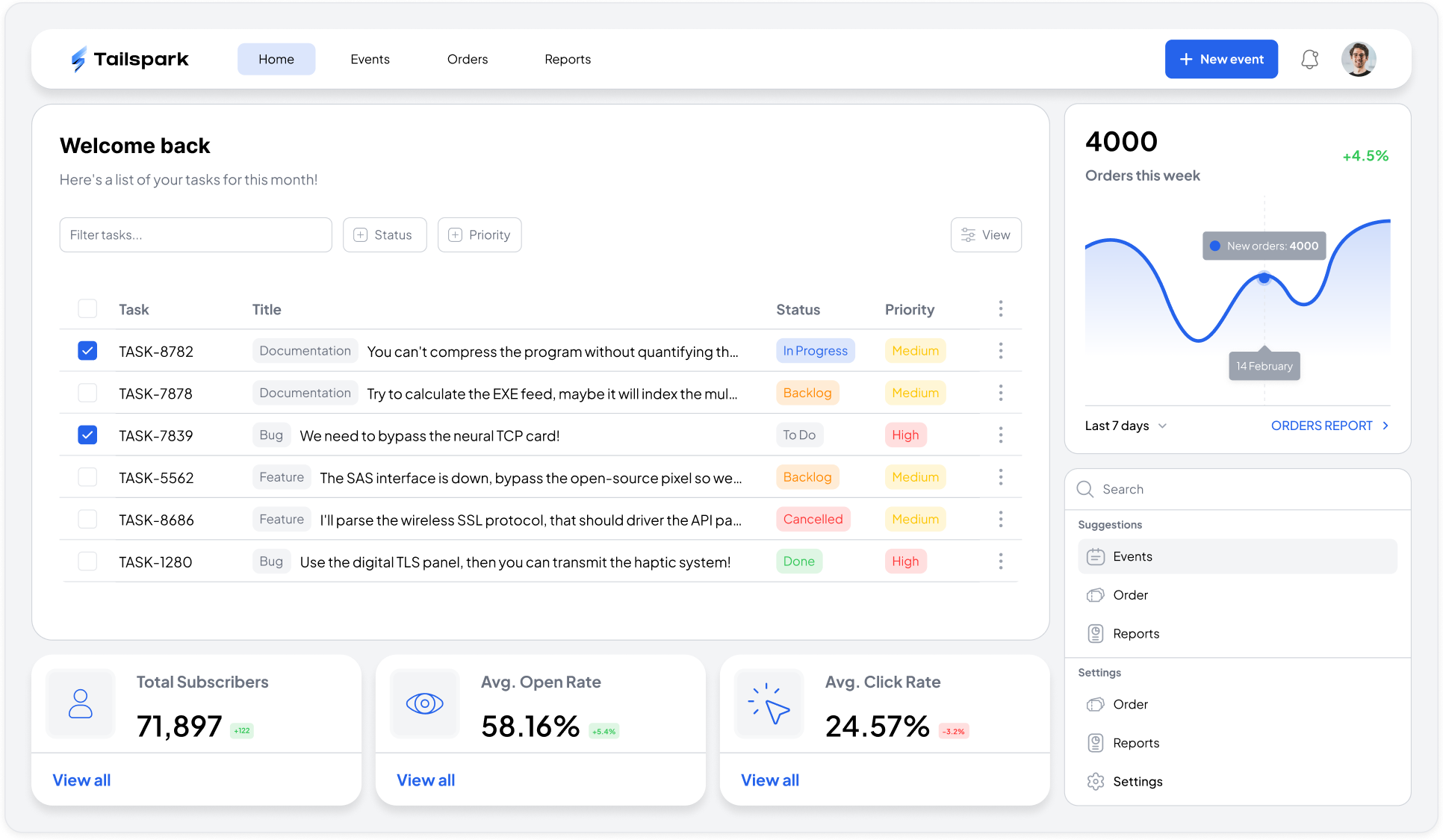Uncheck the TASK-8782 checkbox

87,350
